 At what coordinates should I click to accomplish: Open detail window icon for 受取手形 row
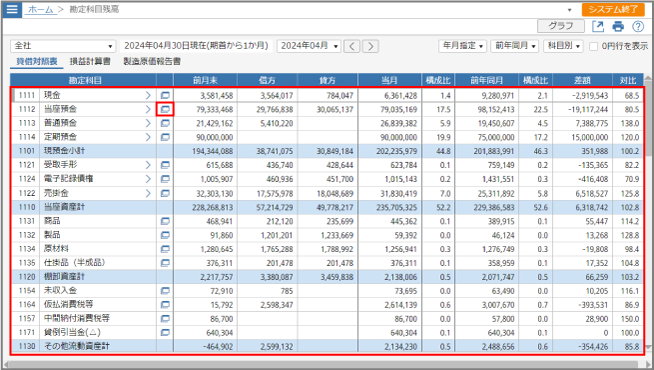click(x=165, y=165)
